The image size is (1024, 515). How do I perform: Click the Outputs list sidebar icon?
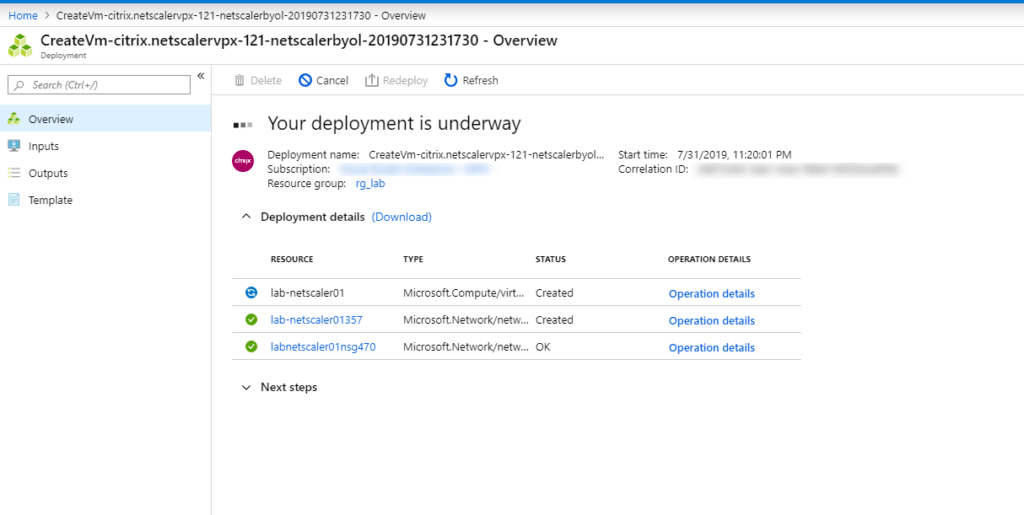click(x=14, y=173)
